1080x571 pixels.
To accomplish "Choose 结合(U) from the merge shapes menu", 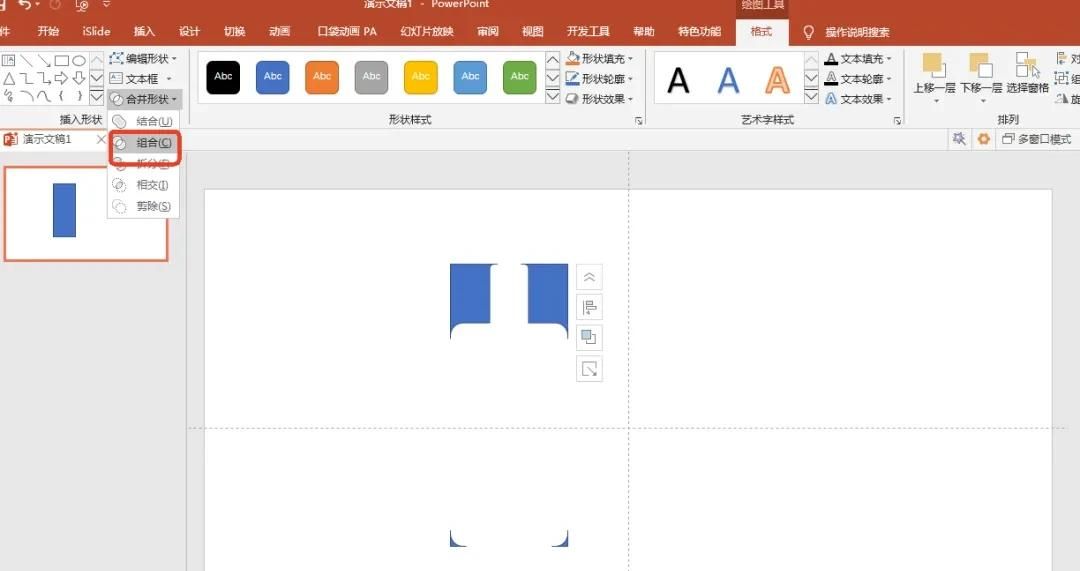I will click(x=143, y=121).
